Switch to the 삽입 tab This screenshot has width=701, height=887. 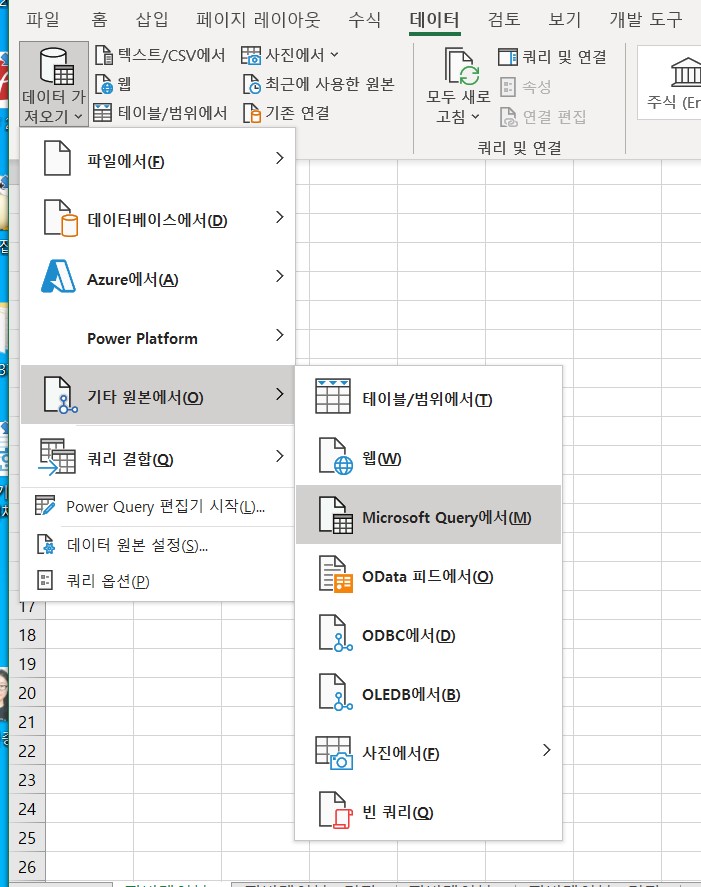(152, 20)
